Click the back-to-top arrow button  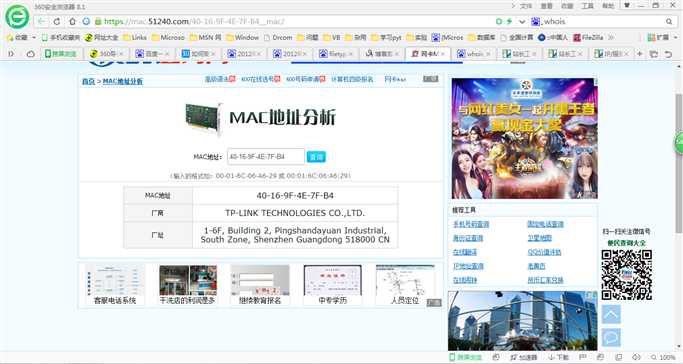pyautogui.click(x=611, y=314)
